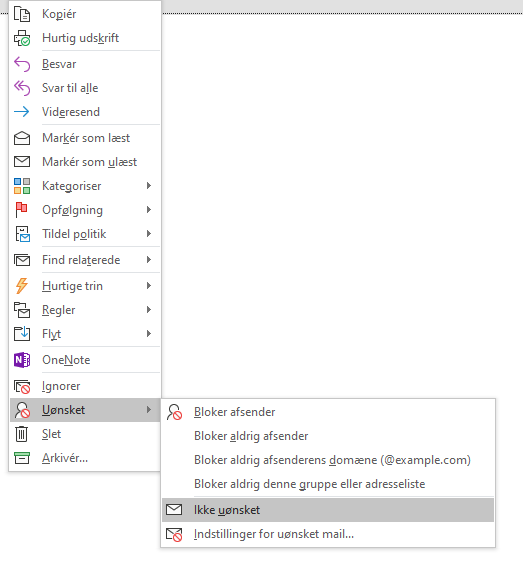Click the Videresend forward arrow icon
The image size is (523, 574).
(x=22, y=112)
